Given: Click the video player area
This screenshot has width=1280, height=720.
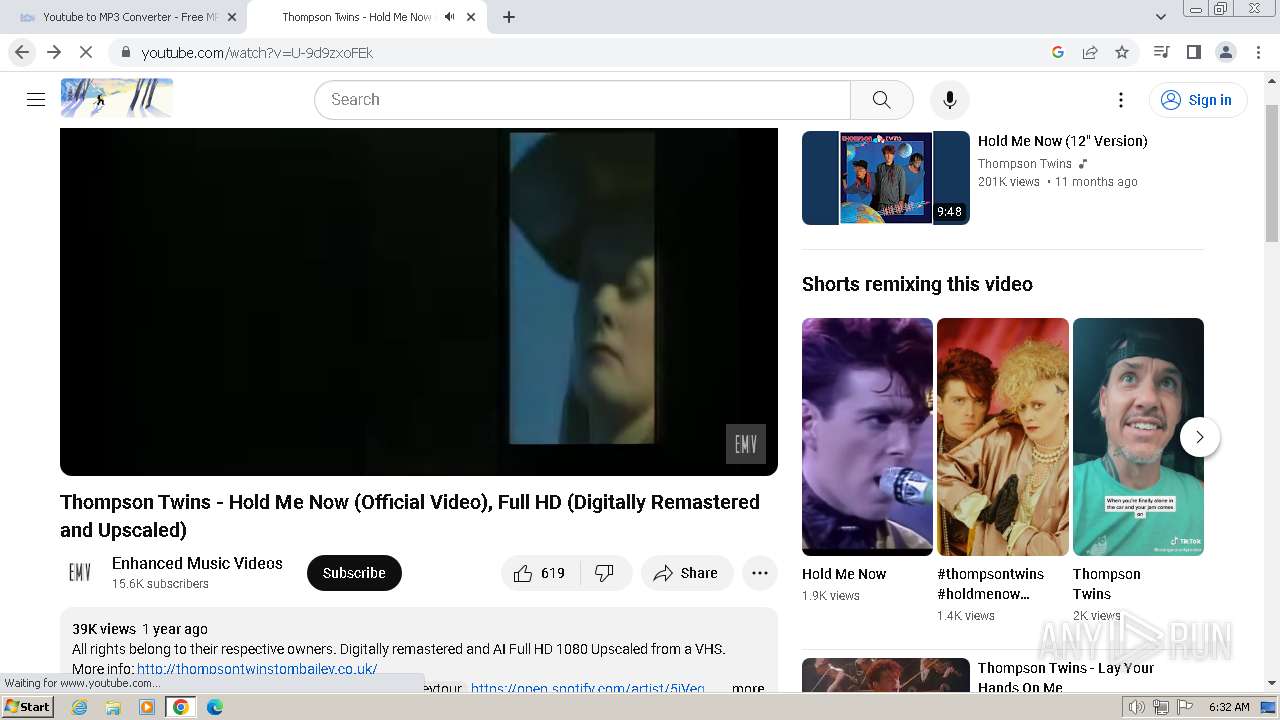Looking at the screenshot, I should tap(419, 301).
